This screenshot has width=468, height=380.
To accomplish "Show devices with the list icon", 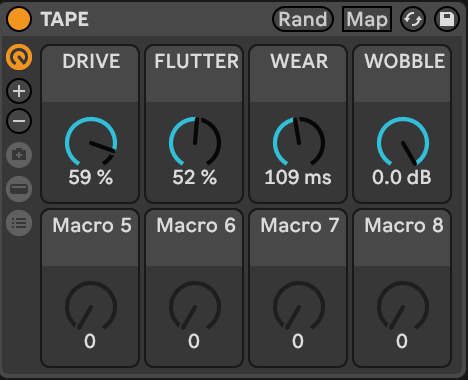I will [x=19, y=223].
